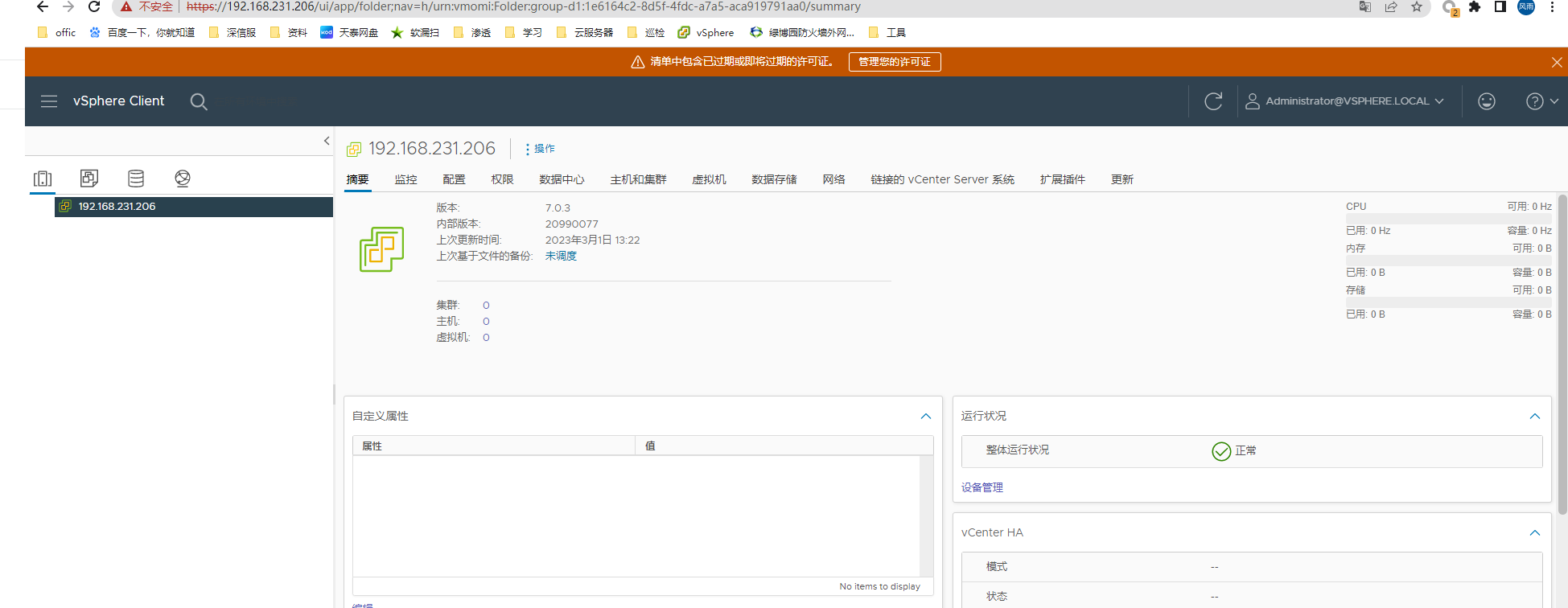The height and width of the screenshot is (608, 1568).
Task: Collapse the 自定义属性 panel
Action: point(926,417)
